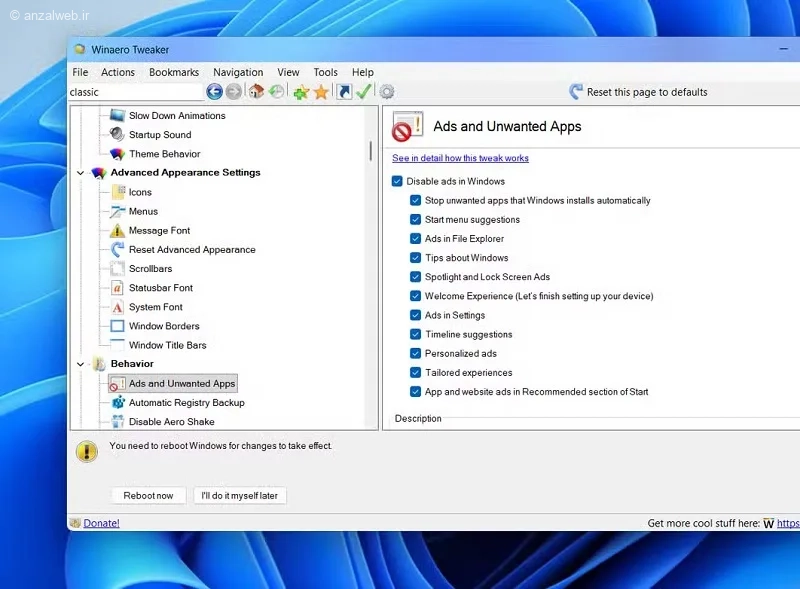Toggle Tailored experiences checkbox
The image size is (800, 589).
click(415, 373)
